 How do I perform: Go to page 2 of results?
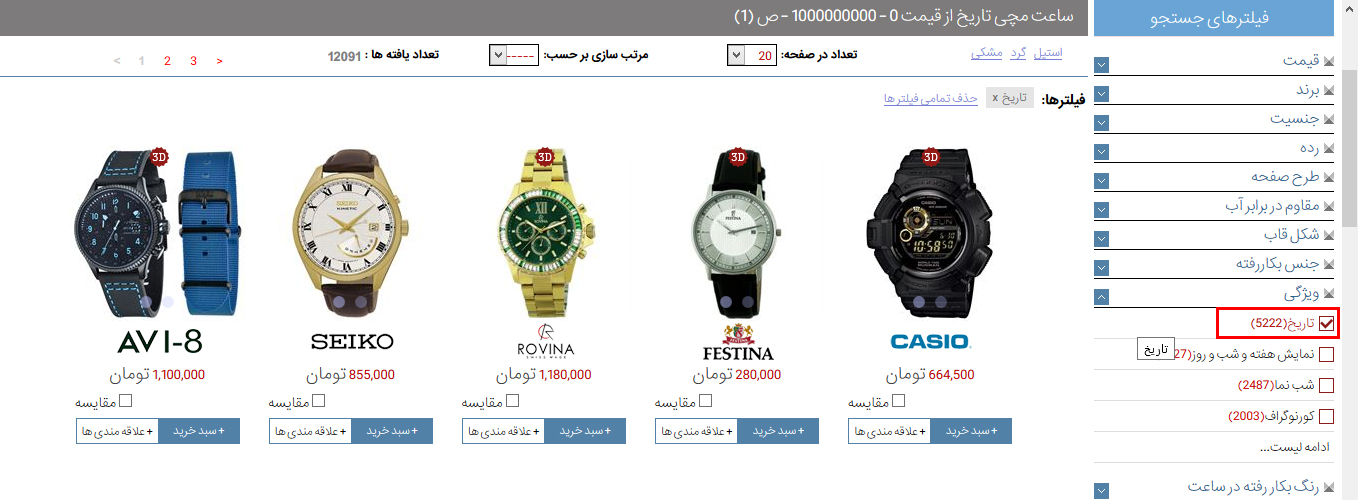pos(167,61)
